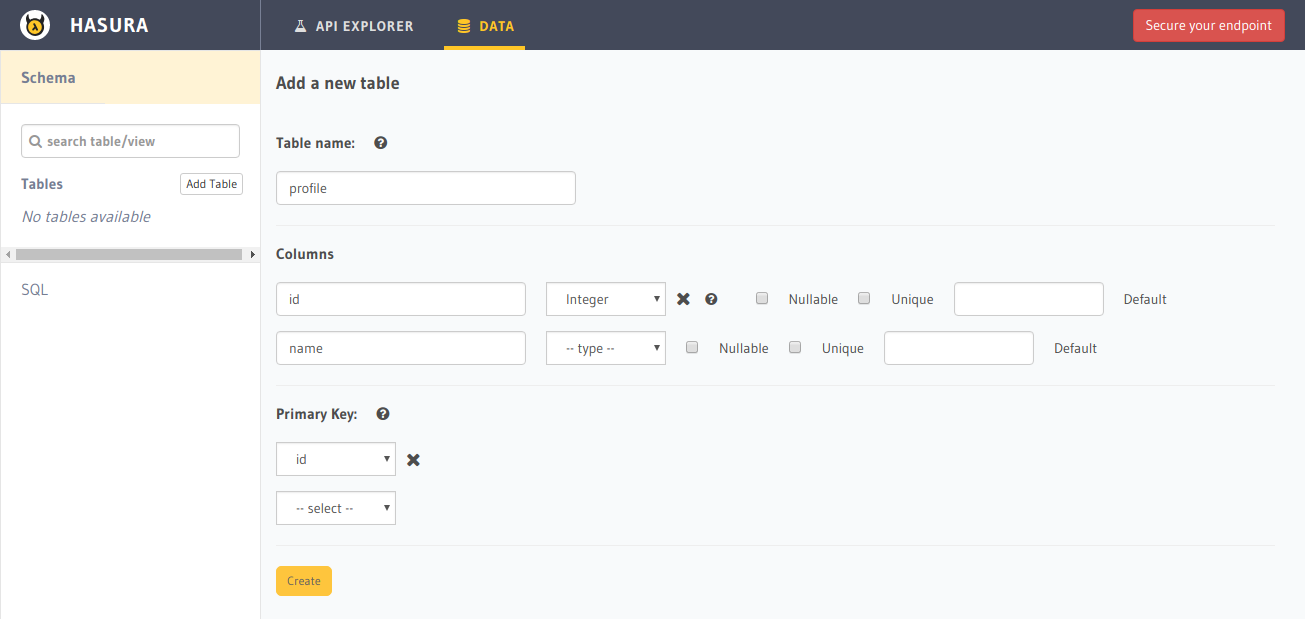Check Unique for the id column
The width and height of the screenshot is (1305, 619).
tap(865, 298)
